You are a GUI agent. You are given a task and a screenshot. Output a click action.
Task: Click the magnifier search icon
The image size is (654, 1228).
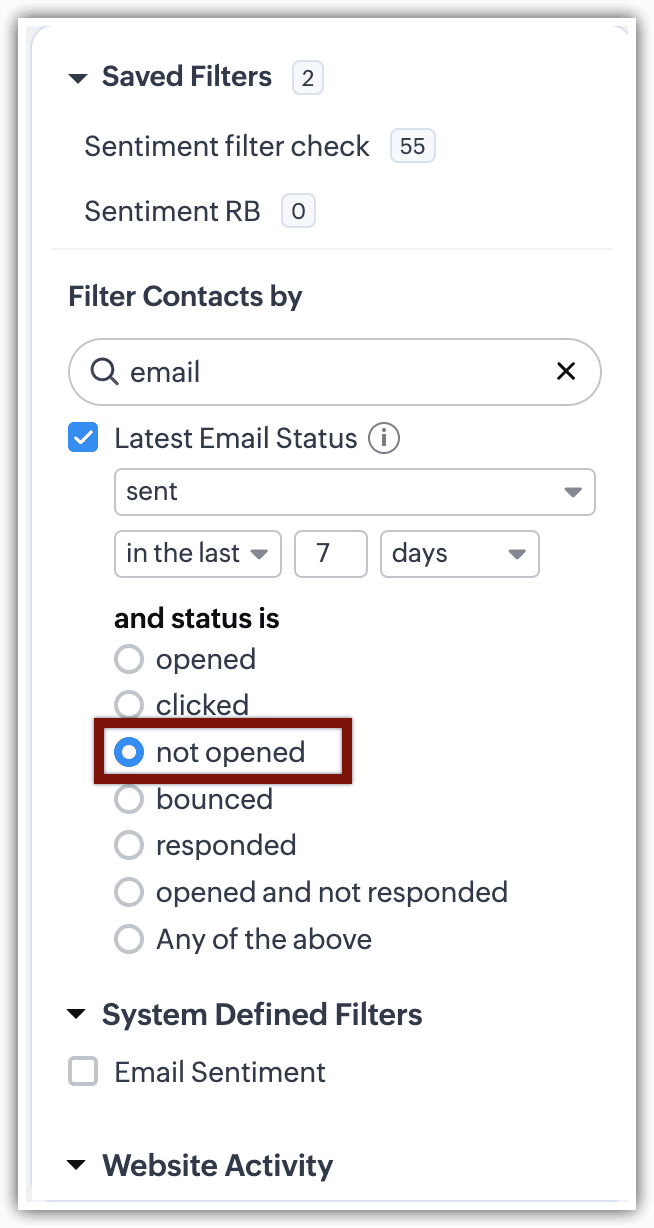pyautogui.click(x=104, y=372)
